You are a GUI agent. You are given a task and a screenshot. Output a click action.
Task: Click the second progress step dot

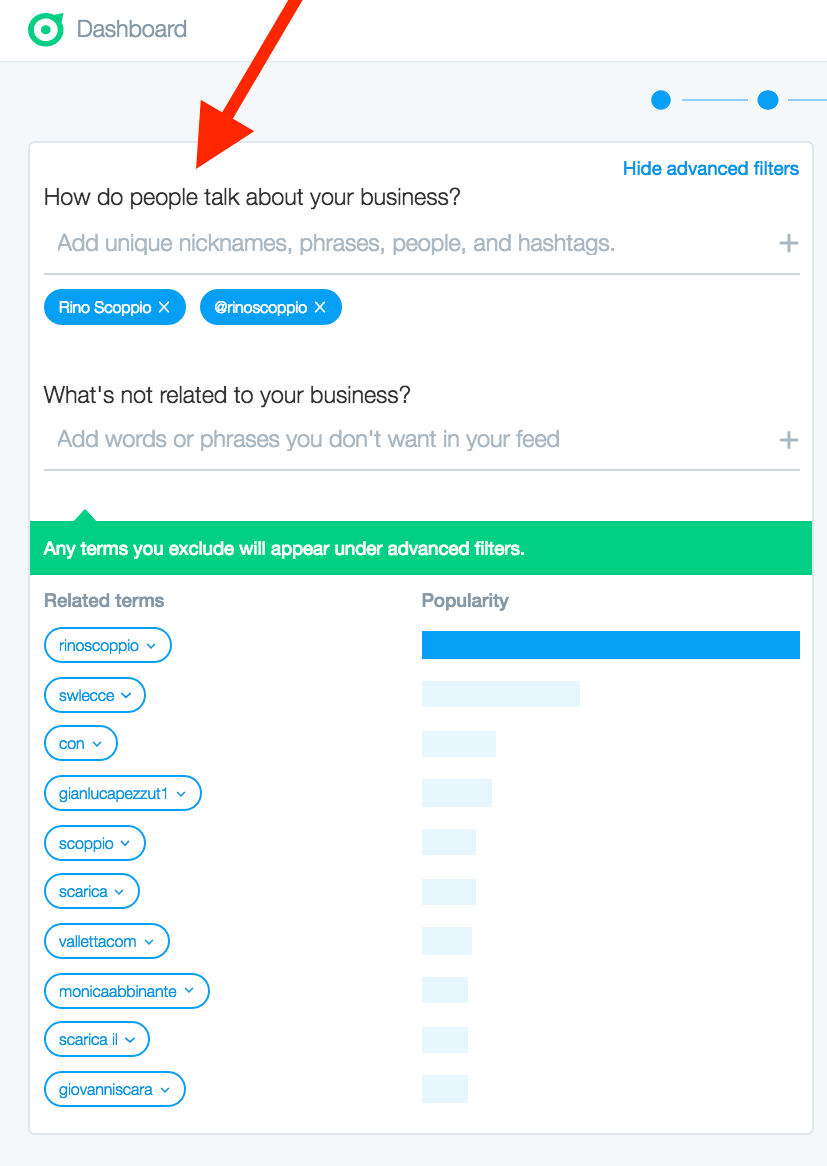click(x=768, y=100)
